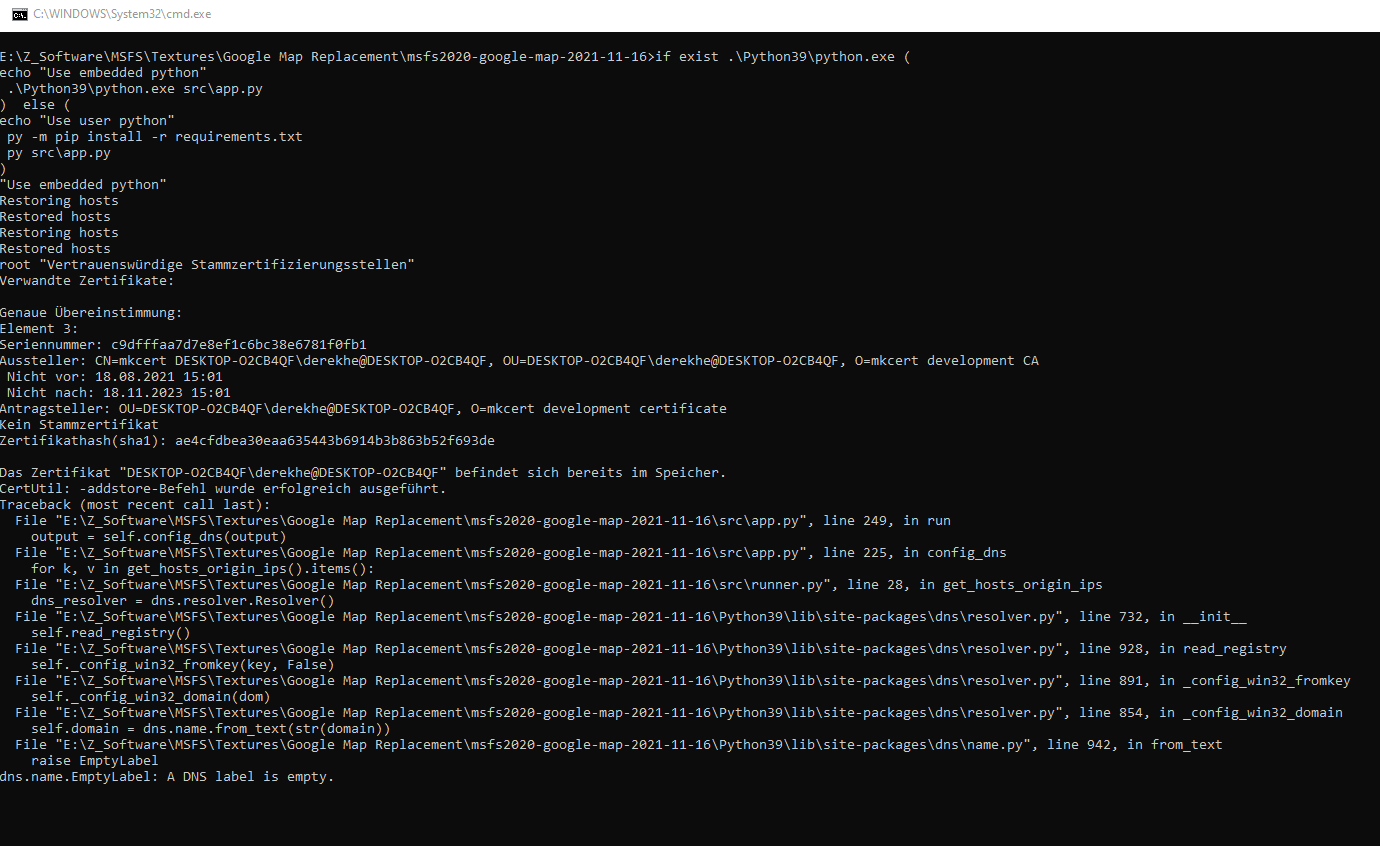Click the final dns.name.EmptyLabel error line
1380x846 pixels.
point(167,776)
